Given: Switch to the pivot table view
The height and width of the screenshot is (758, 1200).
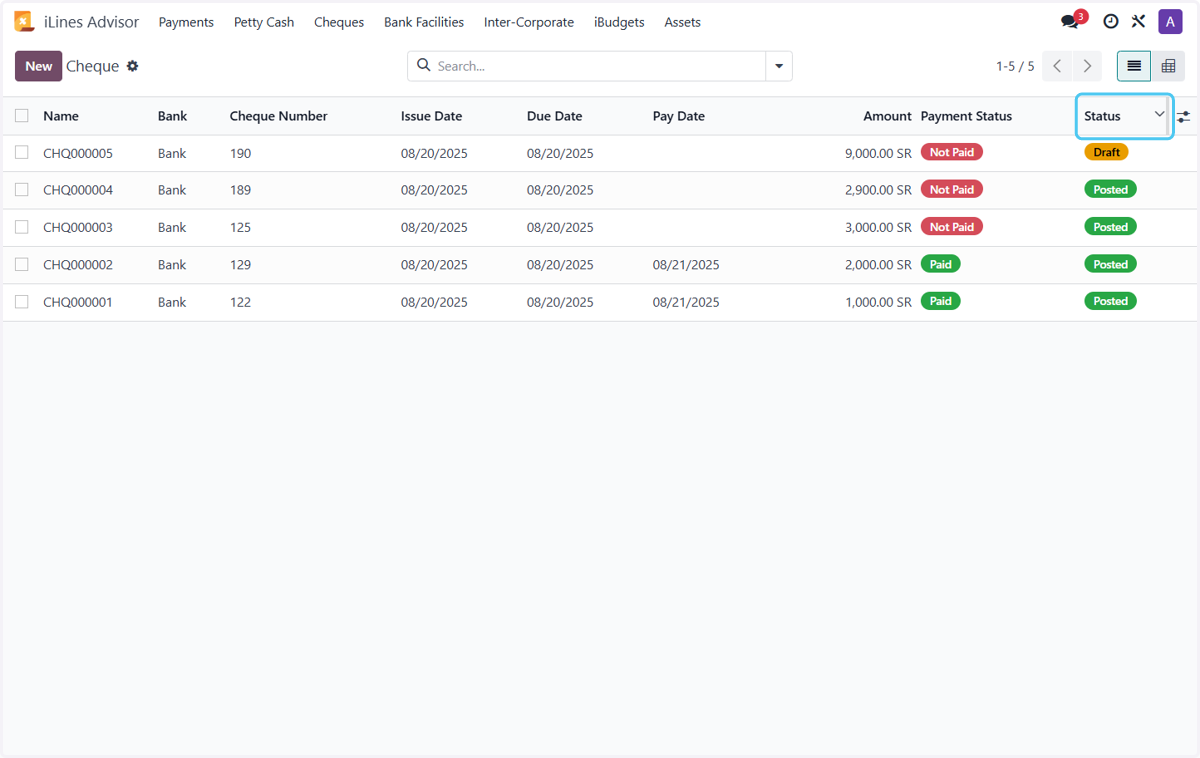Looking at the screenshot, I should coord(1168,66).
